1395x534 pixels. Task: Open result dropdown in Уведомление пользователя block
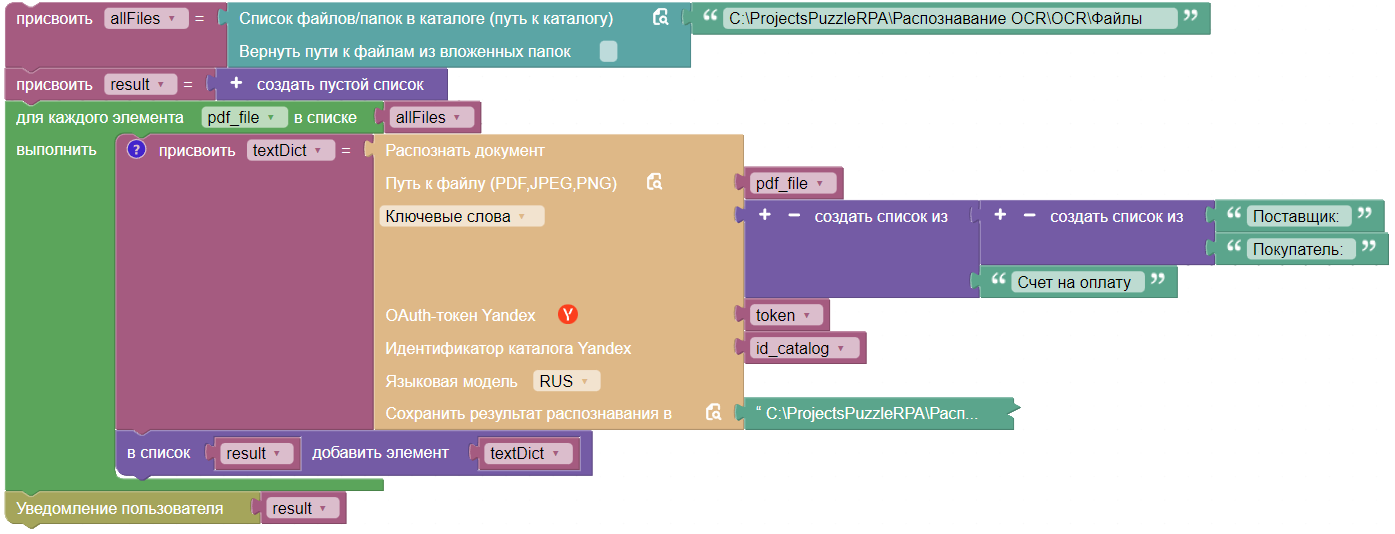pyautogui.click(x=304, y=508)
